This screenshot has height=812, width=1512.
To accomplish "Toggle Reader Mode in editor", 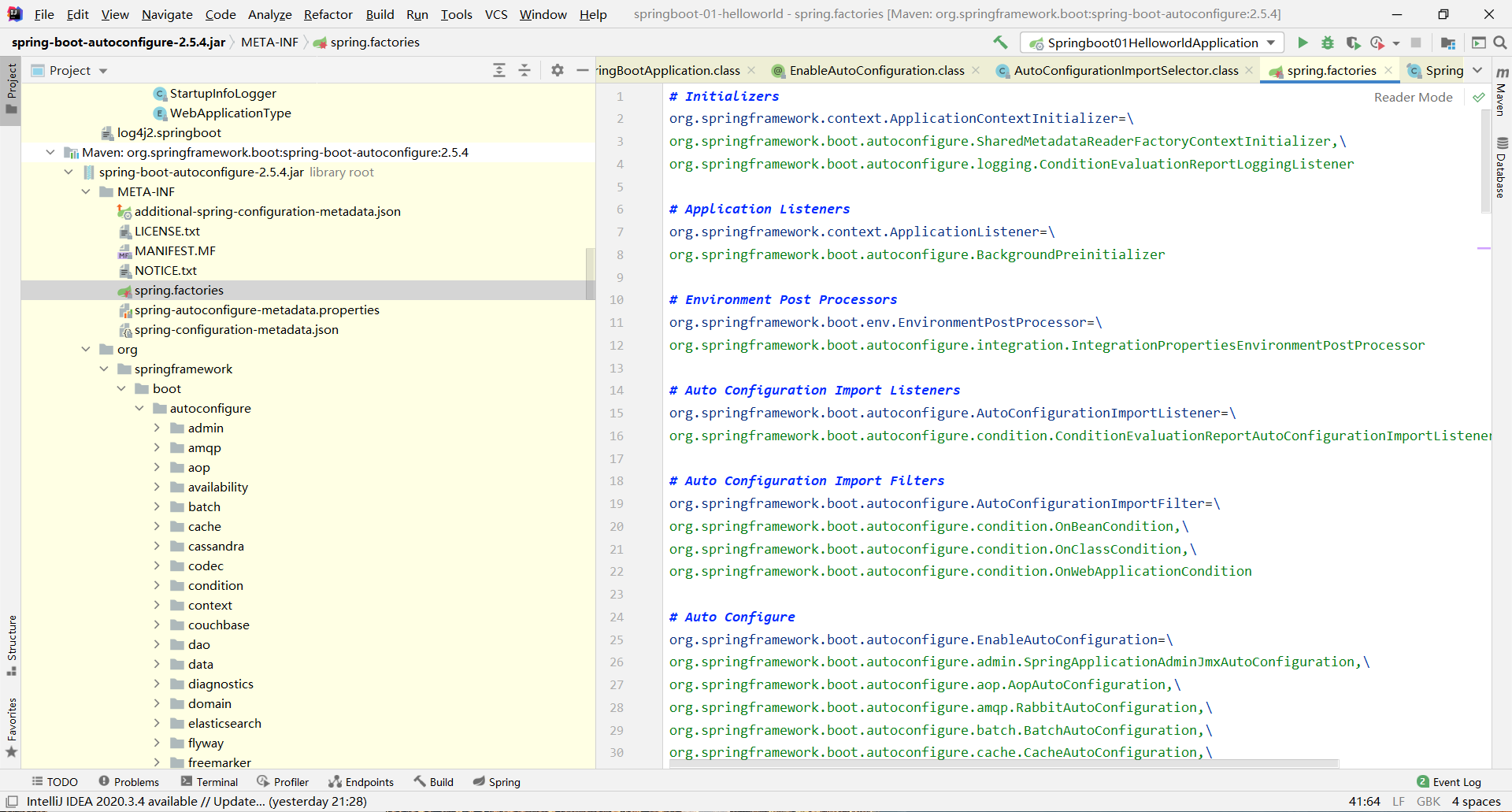I will click(1413, 98).
